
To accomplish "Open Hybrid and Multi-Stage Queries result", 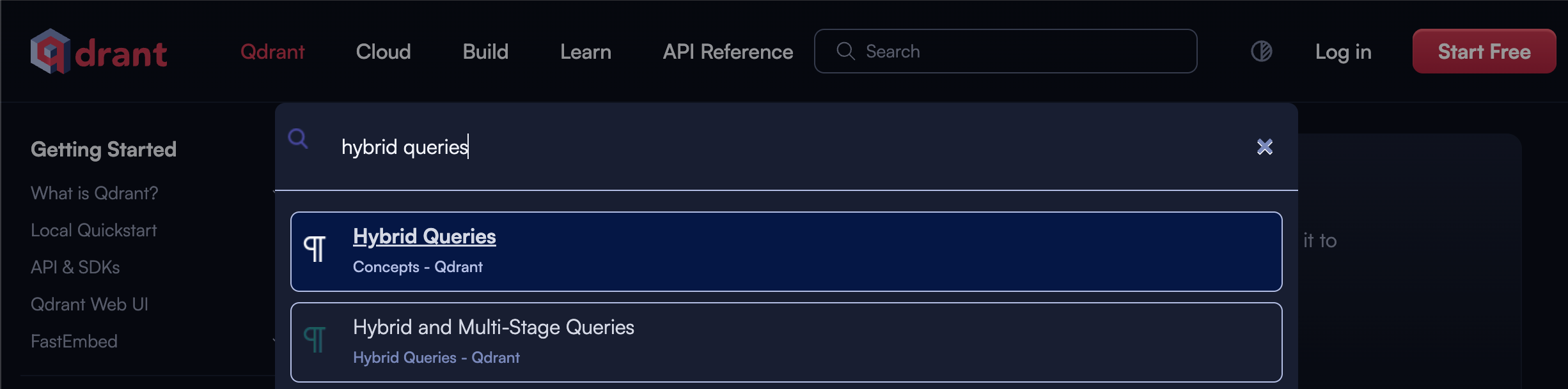I will click(x=493, y=328).
